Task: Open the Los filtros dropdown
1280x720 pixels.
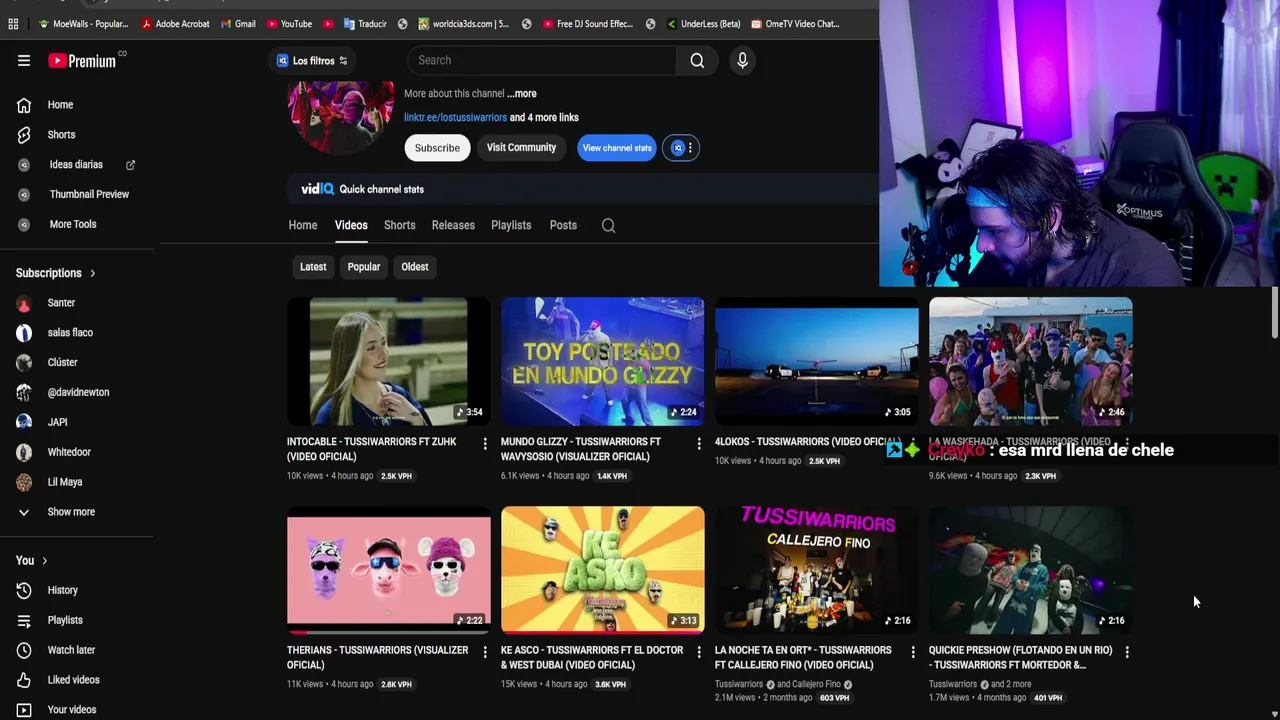Action: 312,61
